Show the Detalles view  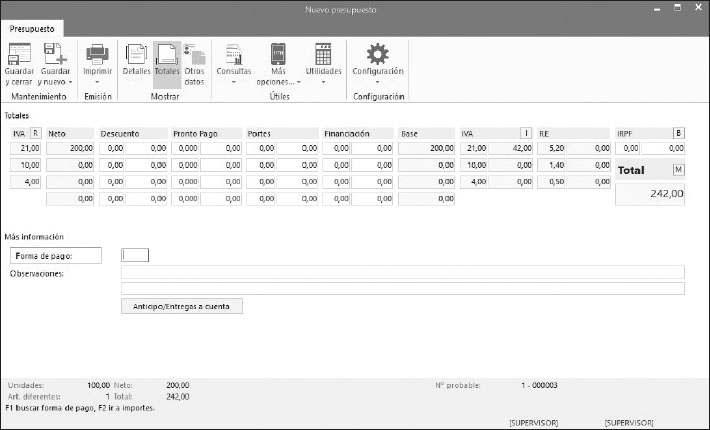pyautogui.click(x=136, y=54)
